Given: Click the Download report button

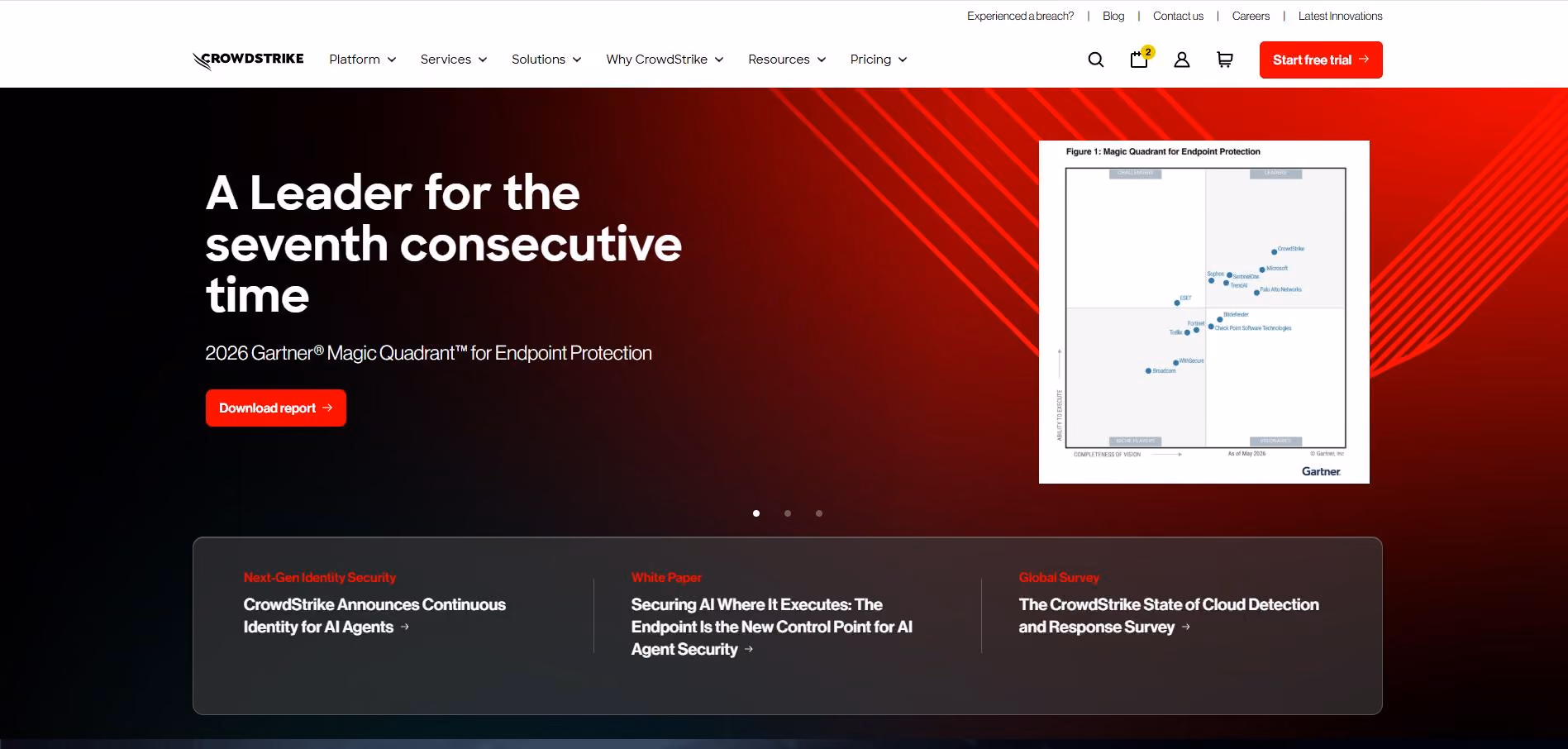Looking at the screenshot, I should pyautogui.click(x=276, y=408).
